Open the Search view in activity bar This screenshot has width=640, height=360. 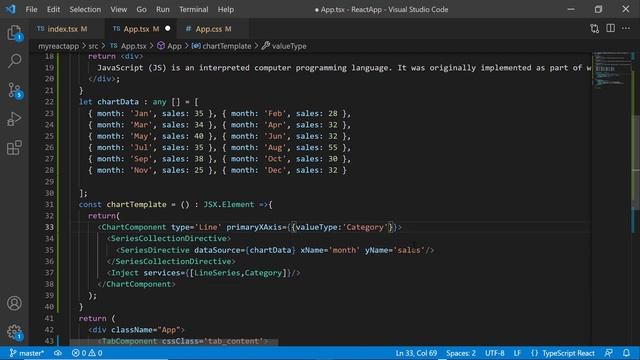14,61
